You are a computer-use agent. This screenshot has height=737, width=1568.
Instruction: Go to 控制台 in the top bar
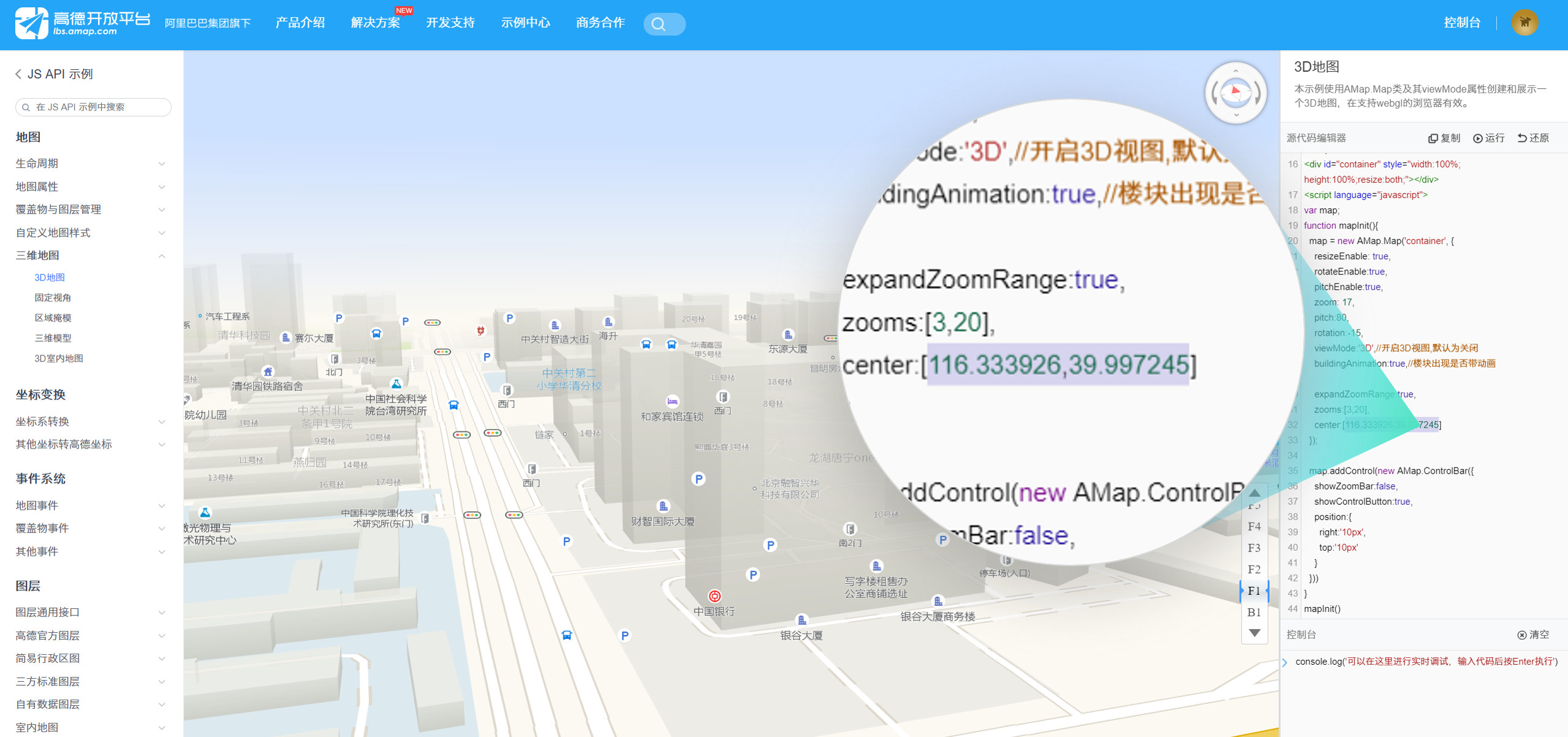(x=1462, y=23)
